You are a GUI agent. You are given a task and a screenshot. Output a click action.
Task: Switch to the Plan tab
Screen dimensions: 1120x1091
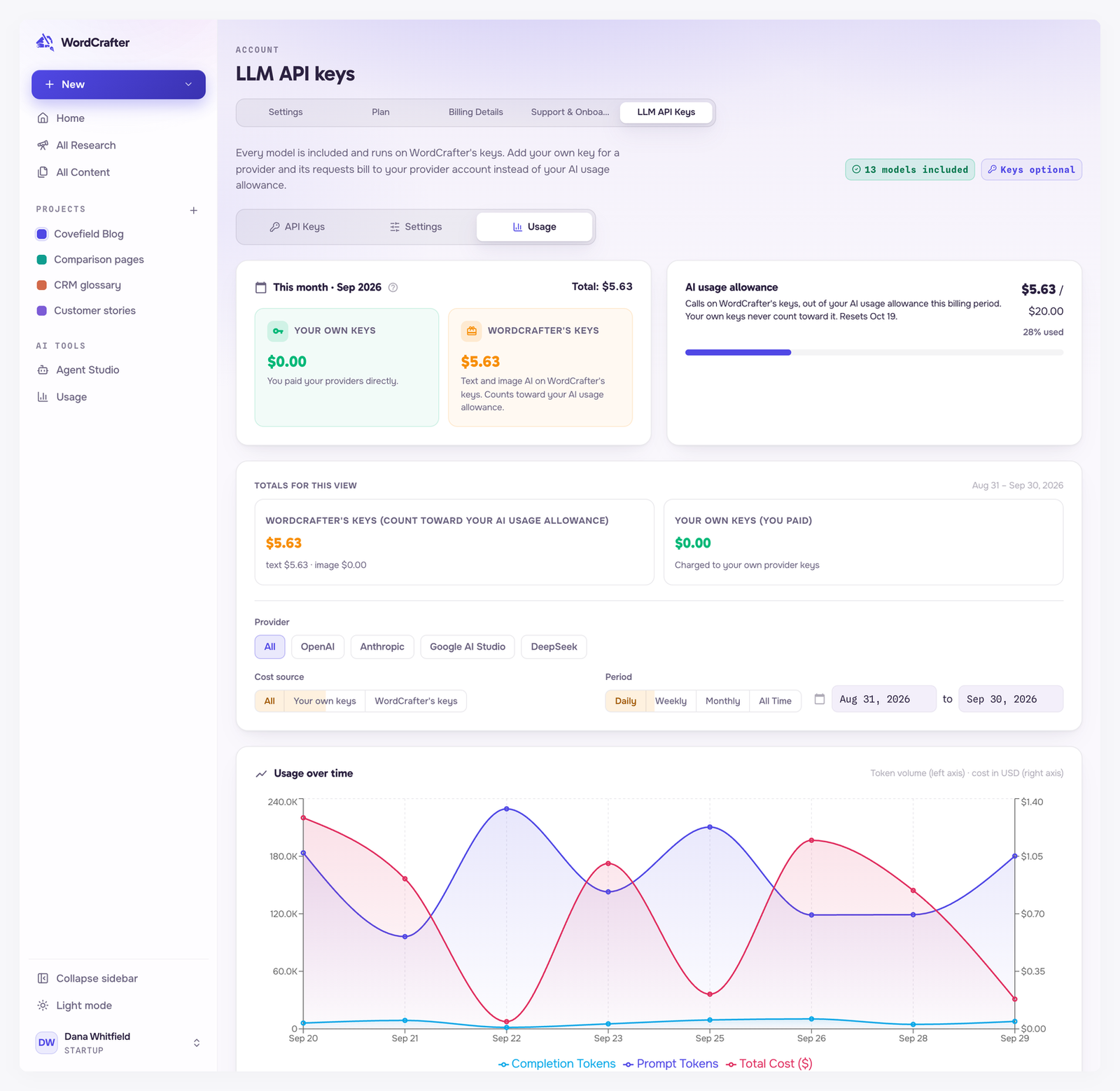click(x=381, y=112)
